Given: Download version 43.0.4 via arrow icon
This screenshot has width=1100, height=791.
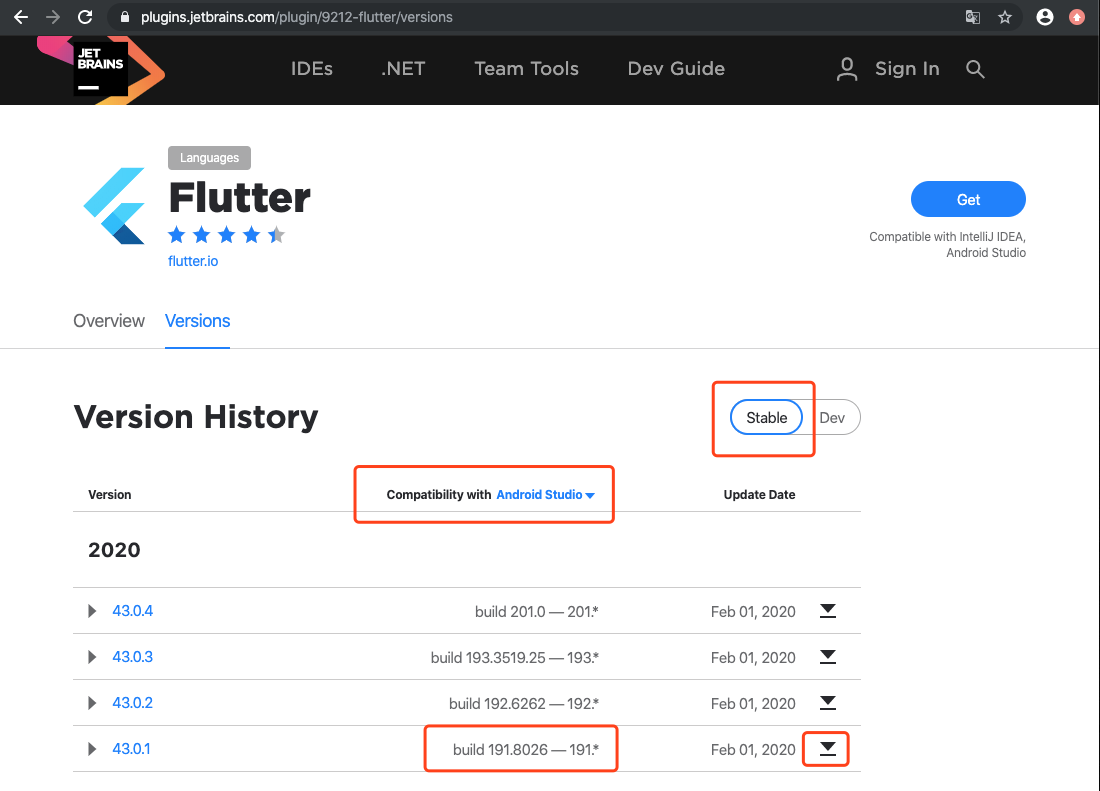Looking at the screenshot, I should click(828, 611).
